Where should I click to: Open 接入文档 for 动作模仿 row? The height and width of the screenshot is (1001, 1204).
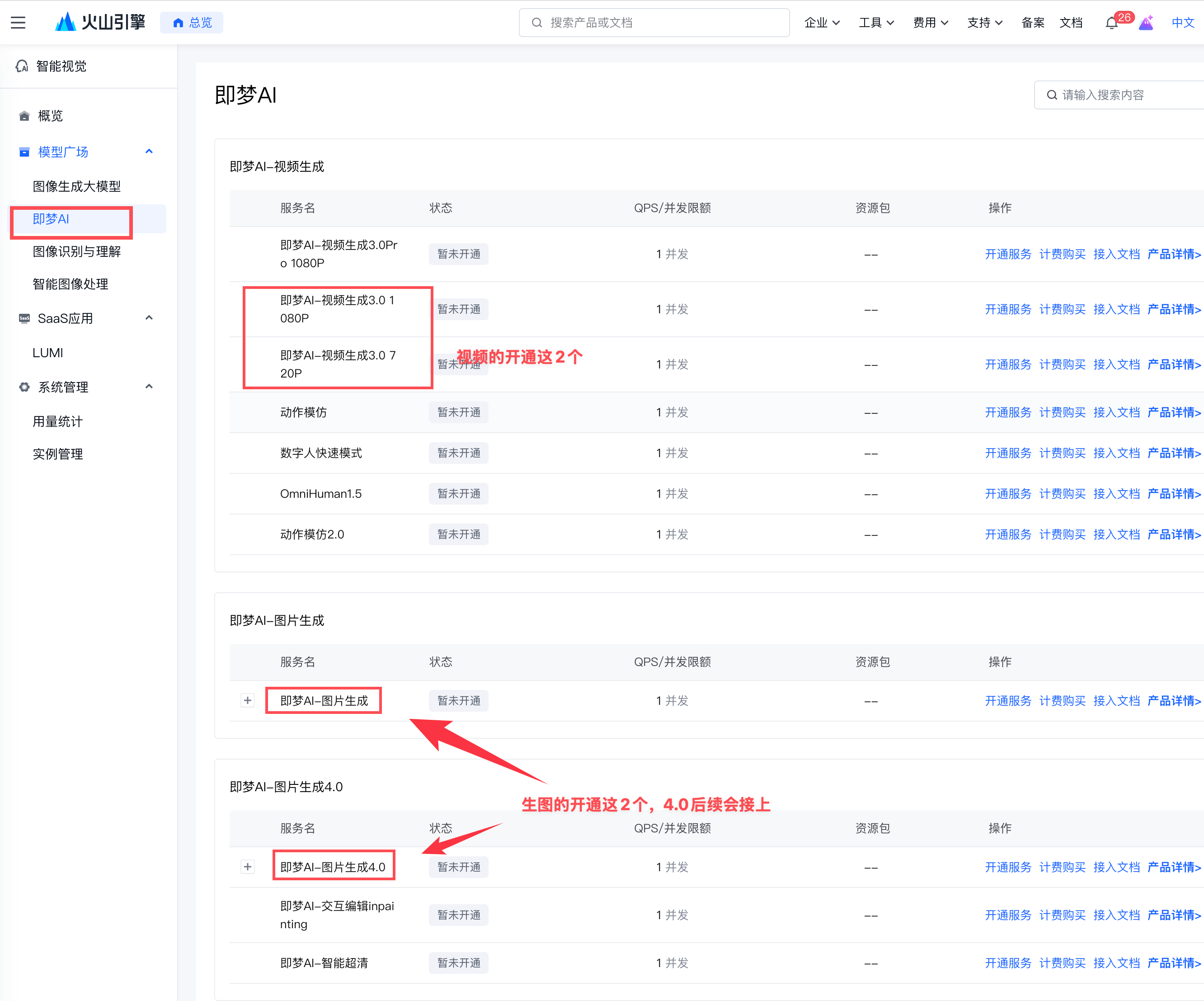click(x=1116, y=413)
